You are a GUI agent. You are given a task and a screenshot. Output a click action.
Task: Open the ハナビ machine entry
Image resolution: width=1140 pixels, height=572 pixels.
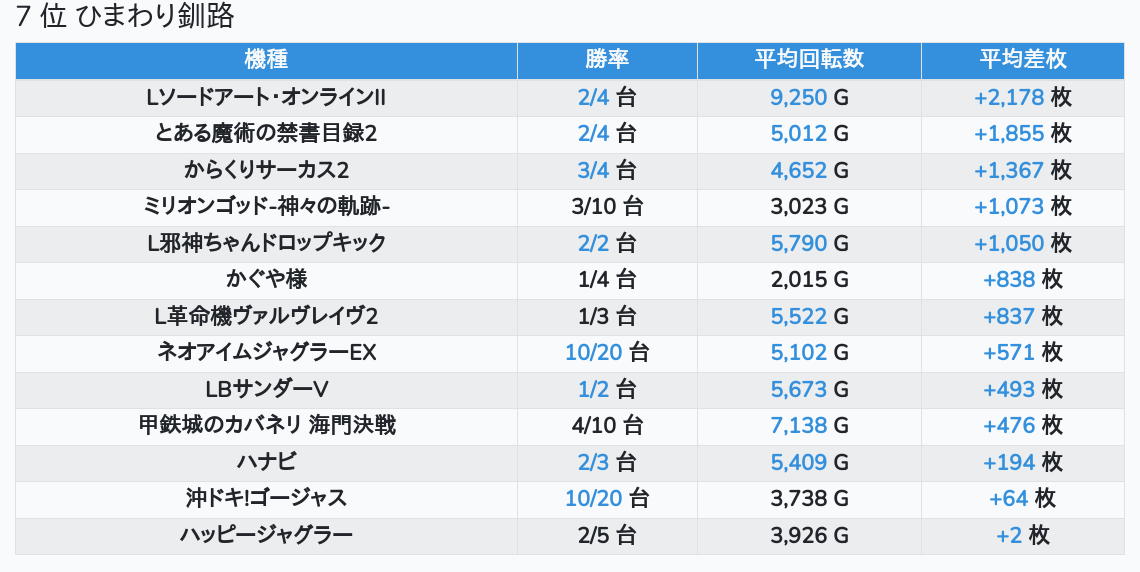(x=266, y=462)
